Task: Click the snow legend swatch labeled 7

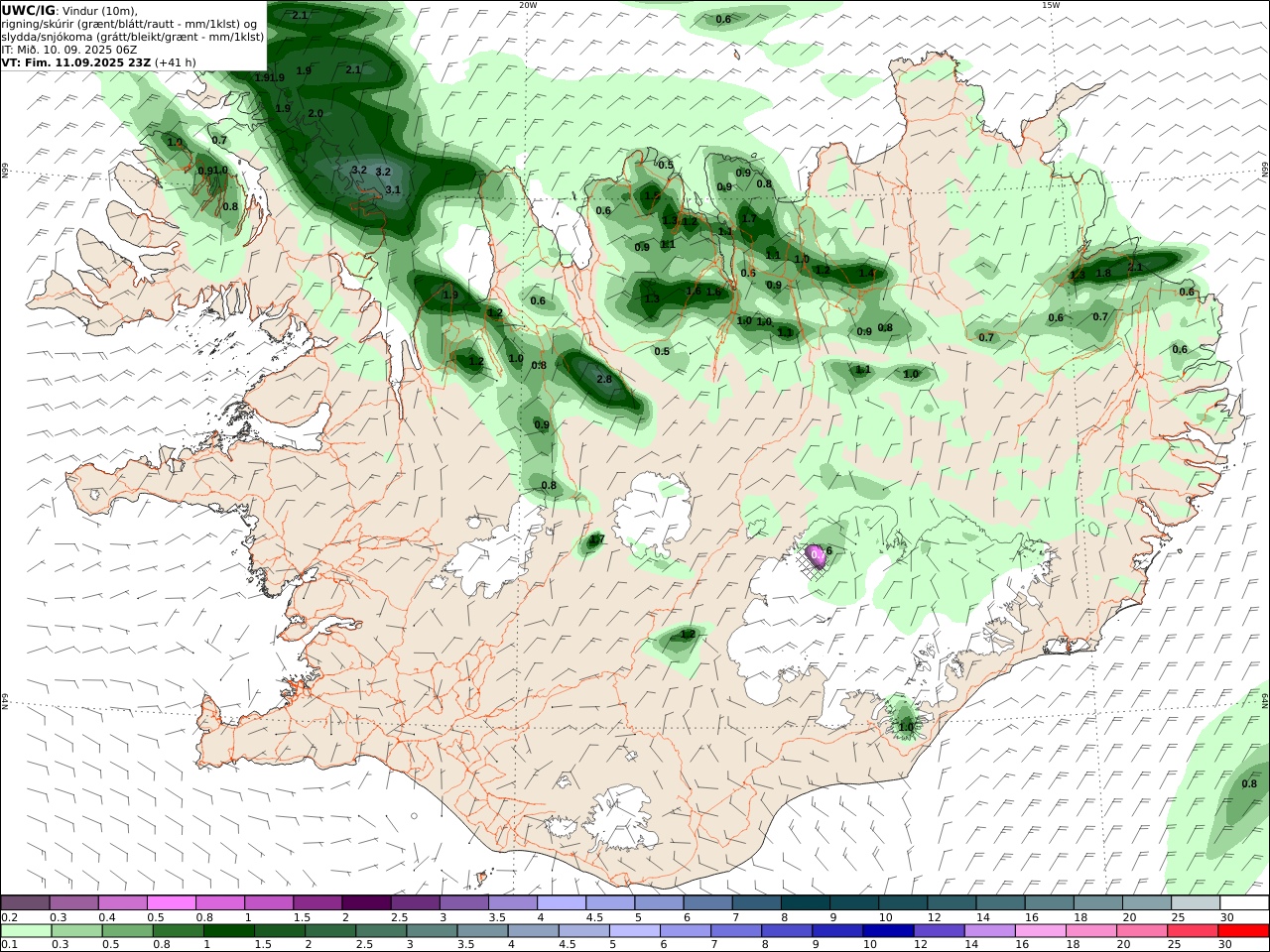Action: 756,902
